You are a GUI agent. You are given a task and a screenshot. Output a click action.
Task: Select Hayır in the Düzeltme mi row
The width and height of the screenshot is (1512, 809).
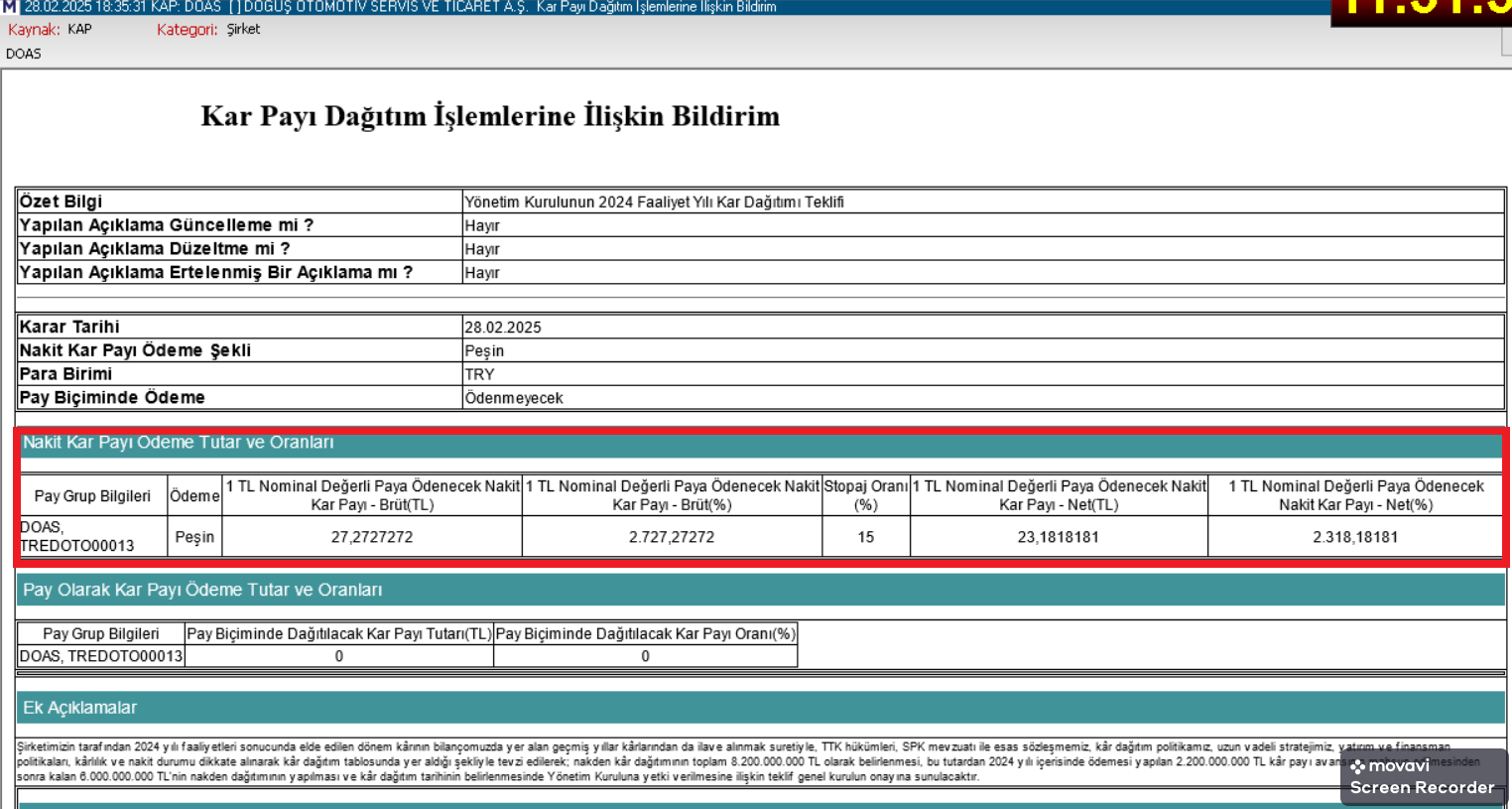(481, 249)
